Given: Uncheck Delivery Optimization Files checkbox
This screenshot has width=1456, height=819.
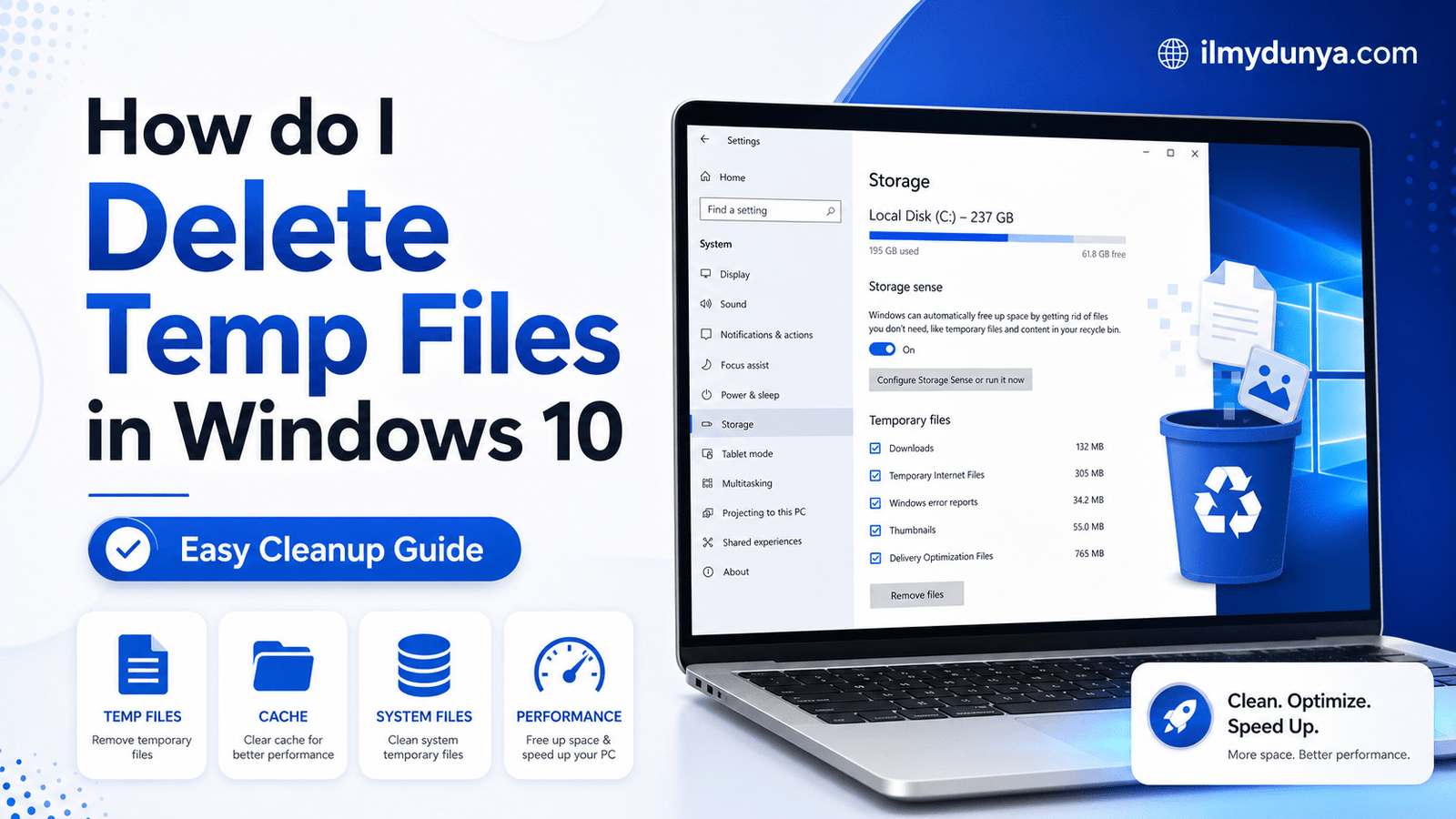Looking at the screenshot, I should (x=875, y=558).
